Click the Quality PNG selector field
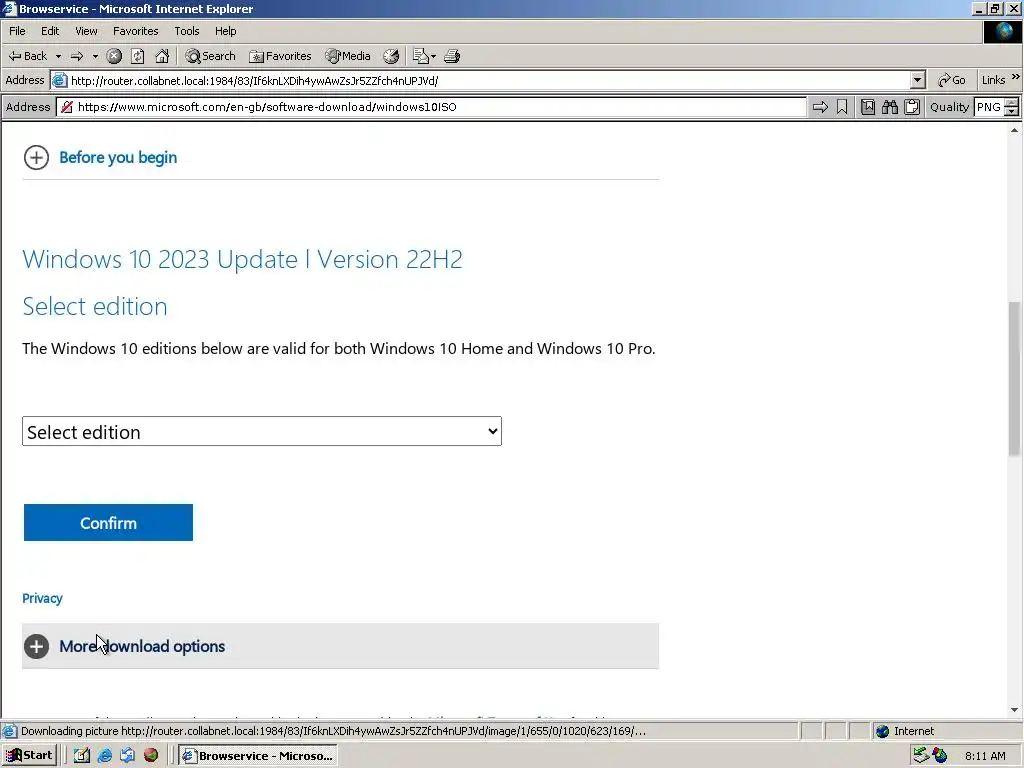Screen dimensions: 1024x768 coord(989,107)
